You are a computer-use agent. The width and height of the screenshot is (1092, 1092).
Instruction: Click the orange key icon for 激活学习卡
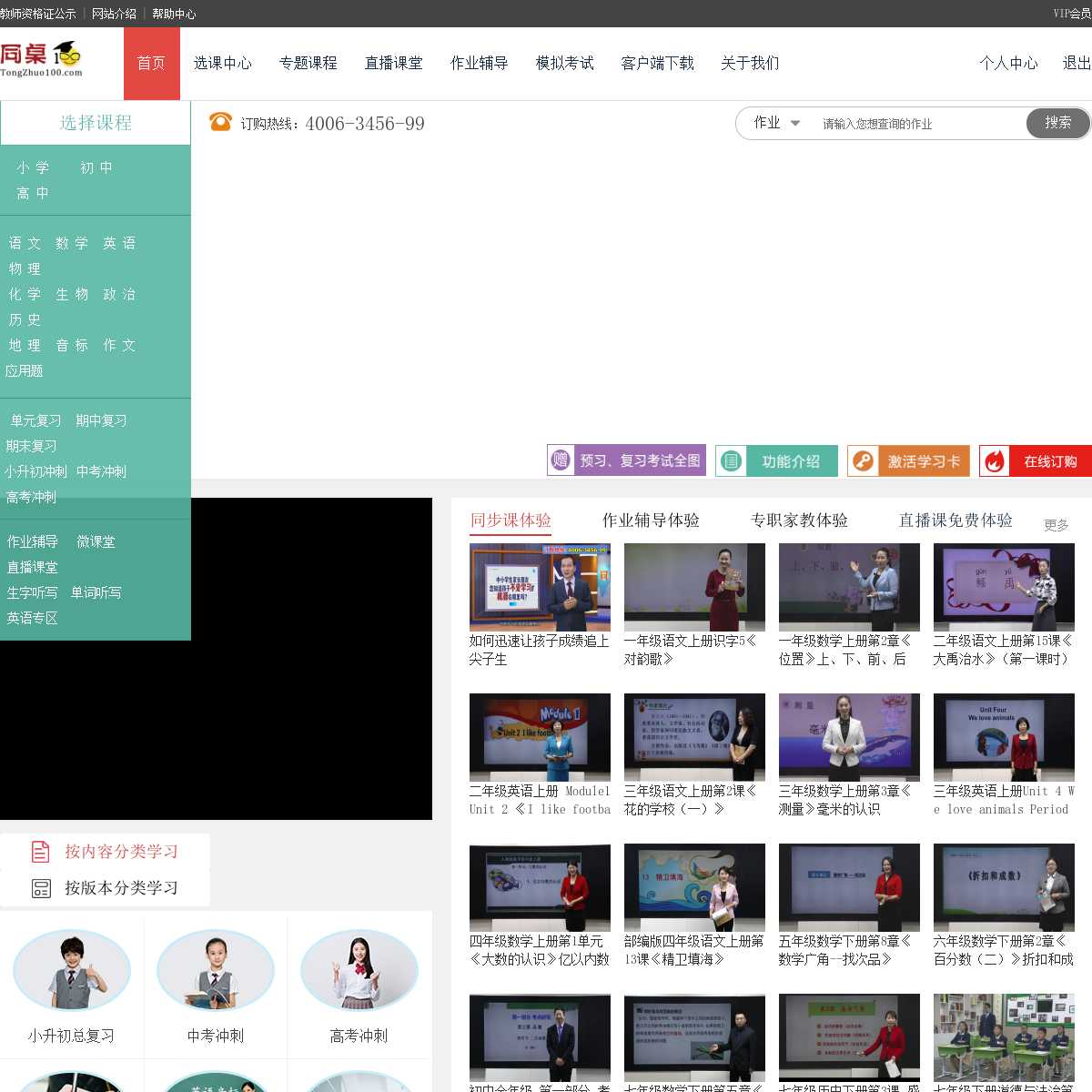863,461
